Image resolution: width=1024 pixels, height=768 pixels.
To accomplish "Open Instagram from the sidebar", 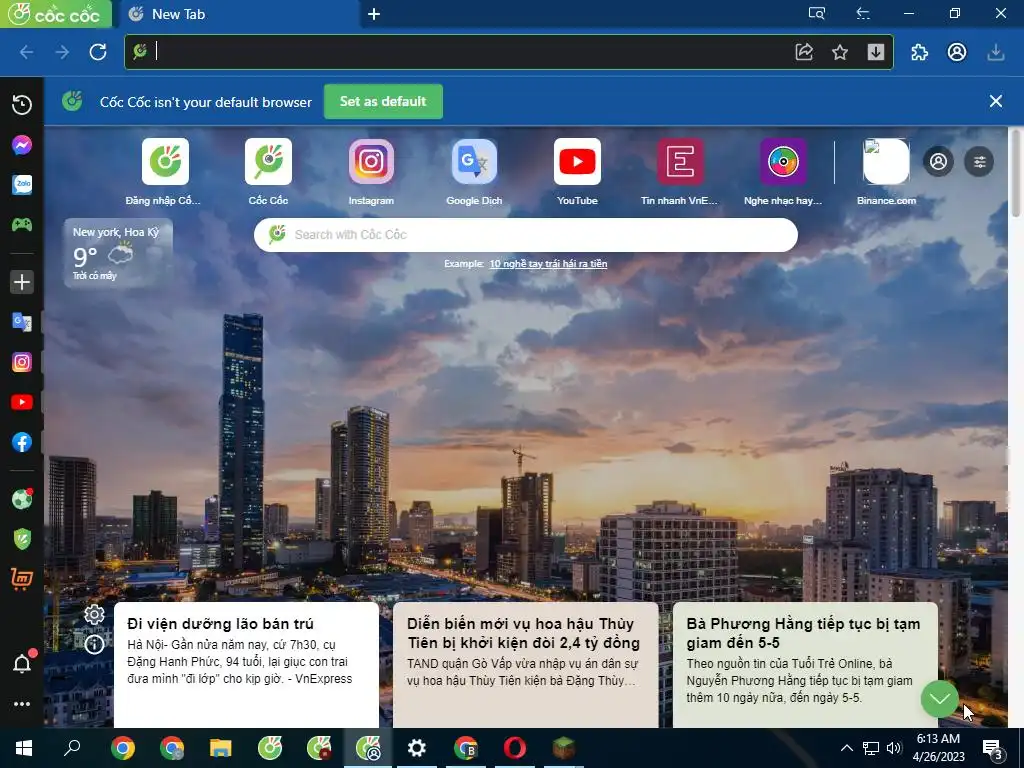I will click(22, 362).
